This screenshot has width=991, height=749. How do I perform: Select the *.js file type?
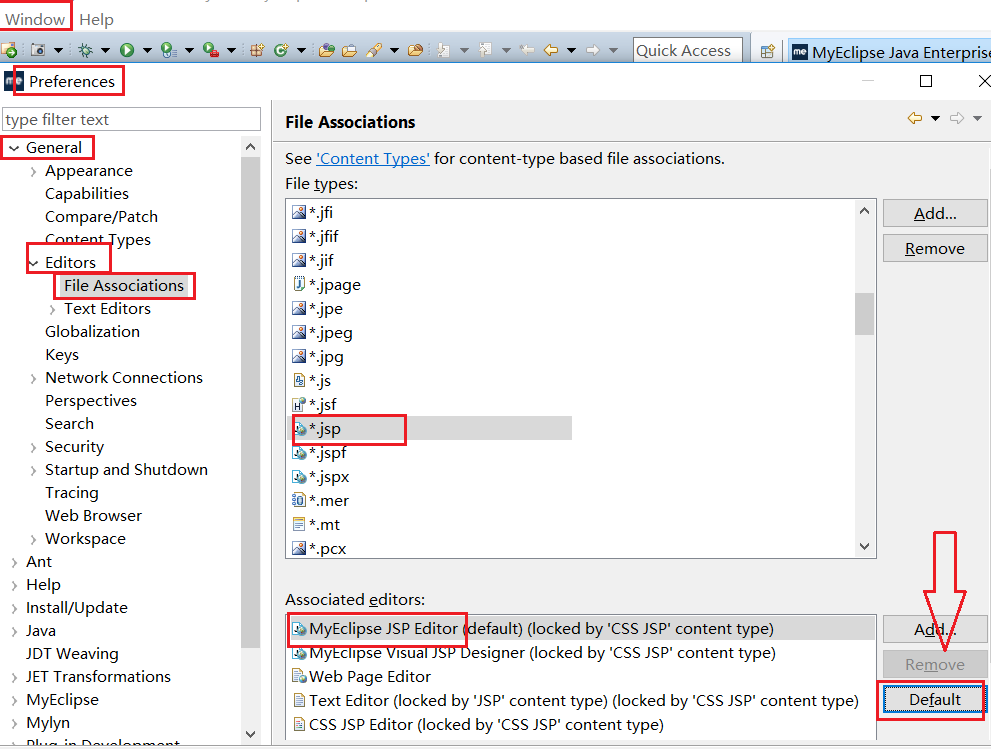tap(311, 381)
